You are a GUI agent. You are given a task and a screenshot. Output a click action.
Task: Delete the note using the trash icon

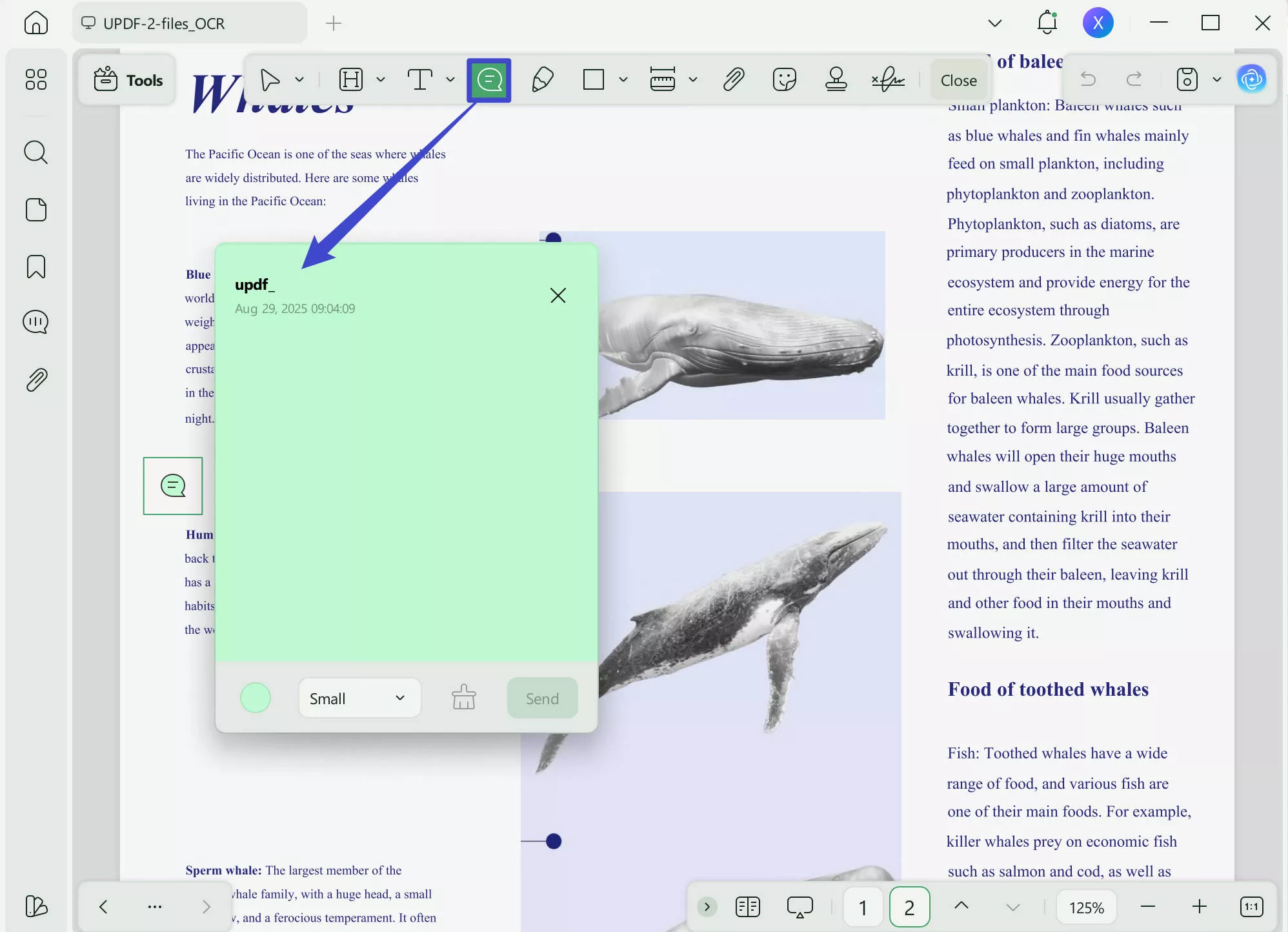coord(464,698)
